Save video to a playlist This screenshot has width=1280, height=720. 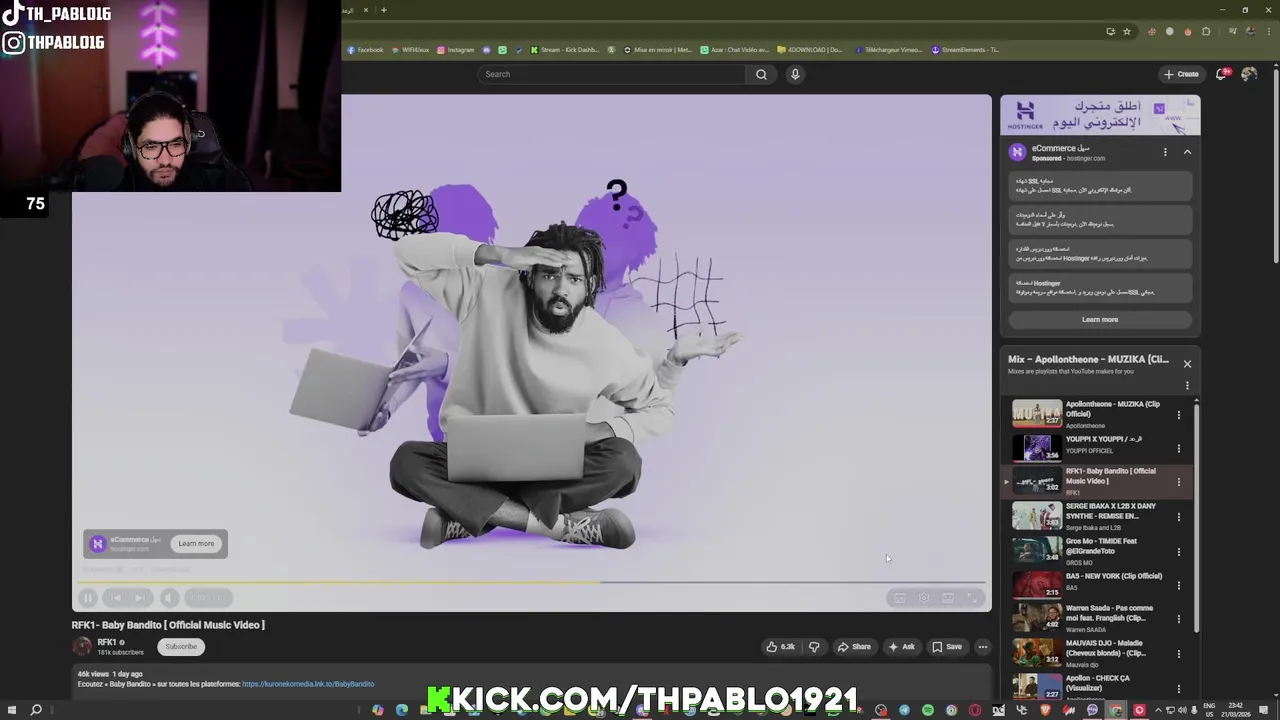[947, 647]
